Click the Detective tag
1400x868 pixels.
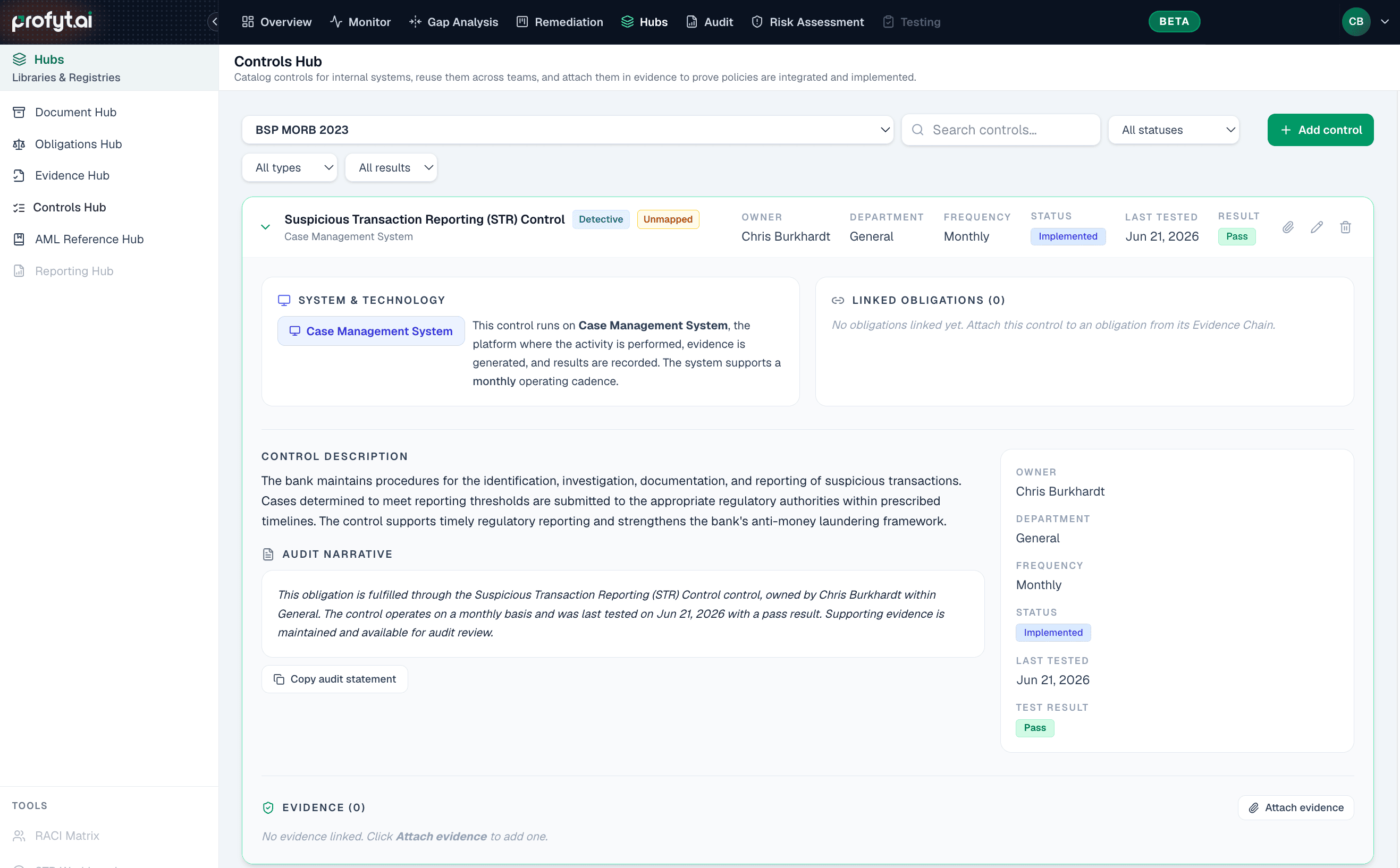tap(601, 219)
